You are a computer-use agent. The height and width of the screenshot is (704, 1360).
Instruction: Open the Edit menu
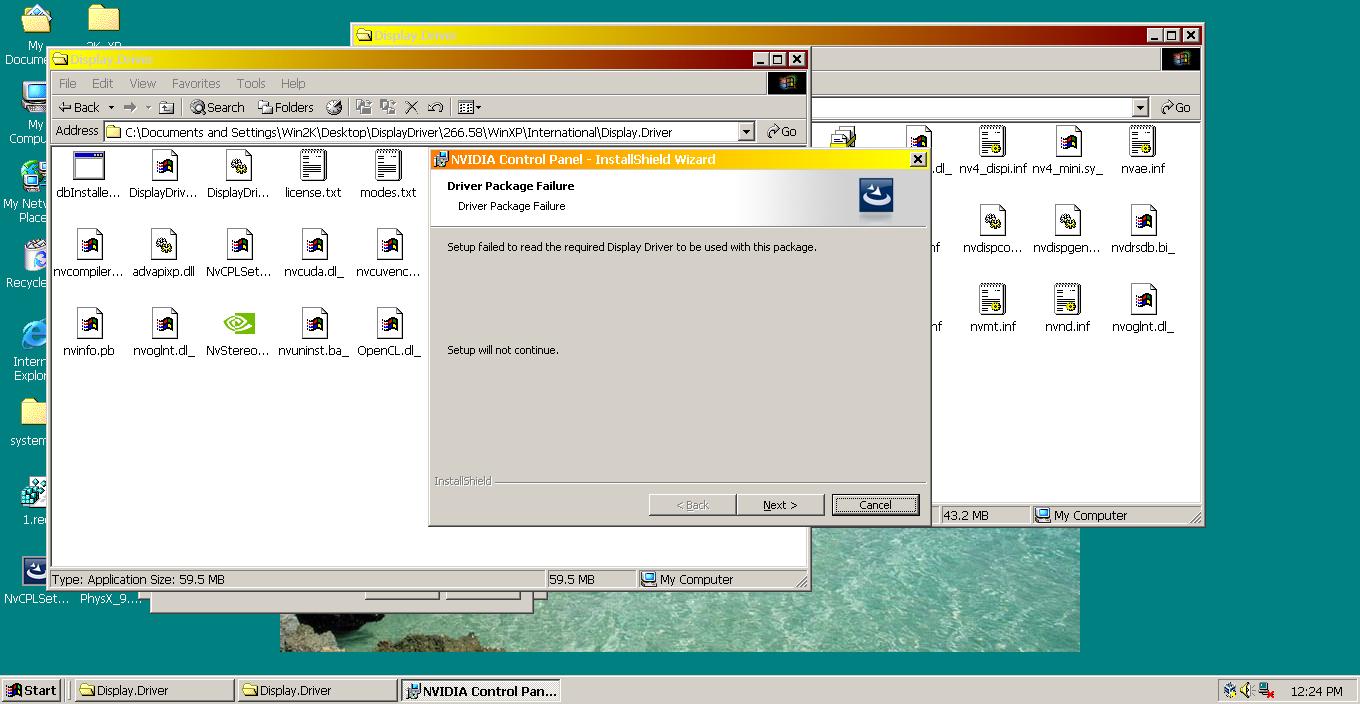click(x=102, y=83)
